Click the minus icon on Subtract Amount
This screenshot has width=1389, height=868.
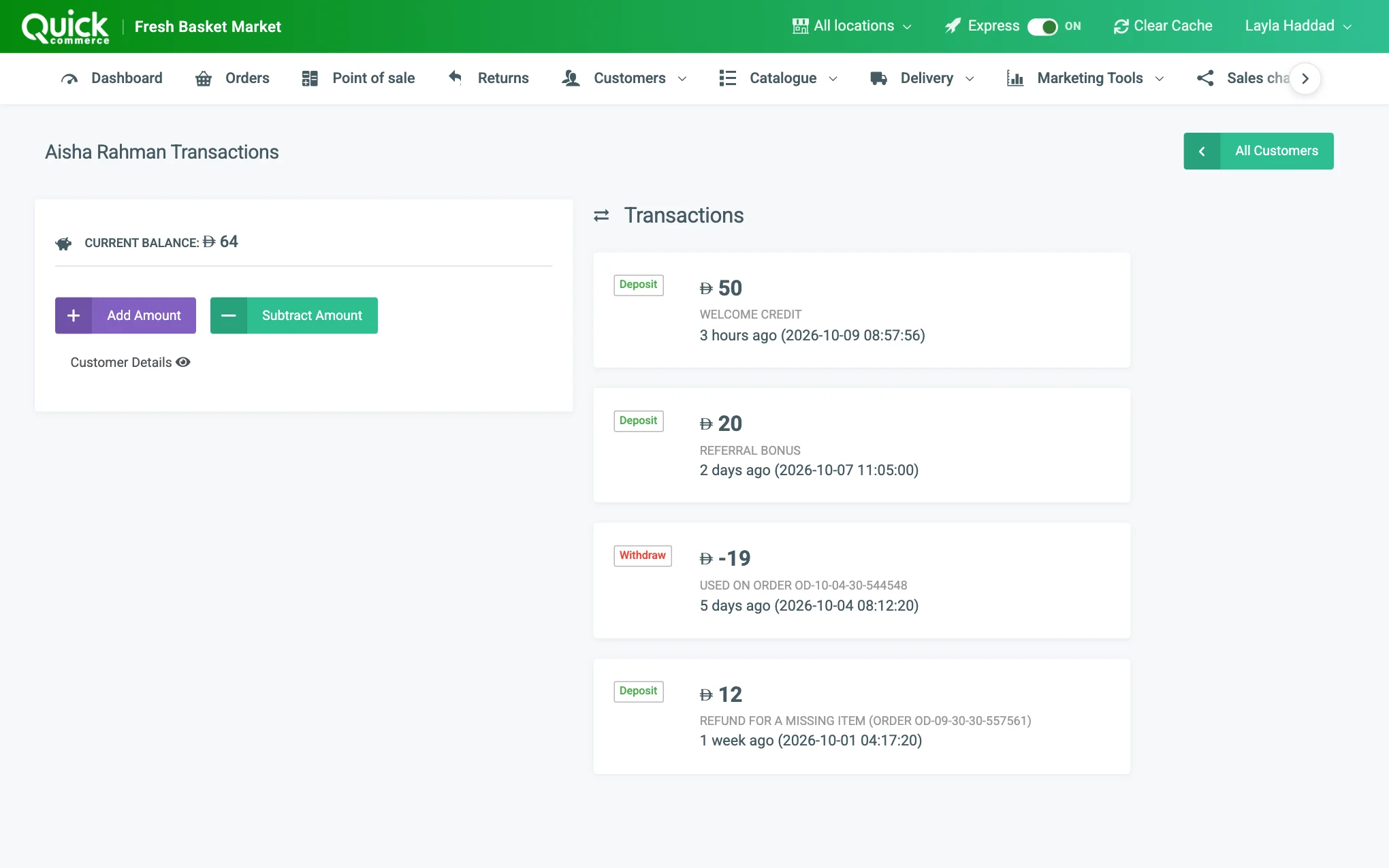click(229, 315)
